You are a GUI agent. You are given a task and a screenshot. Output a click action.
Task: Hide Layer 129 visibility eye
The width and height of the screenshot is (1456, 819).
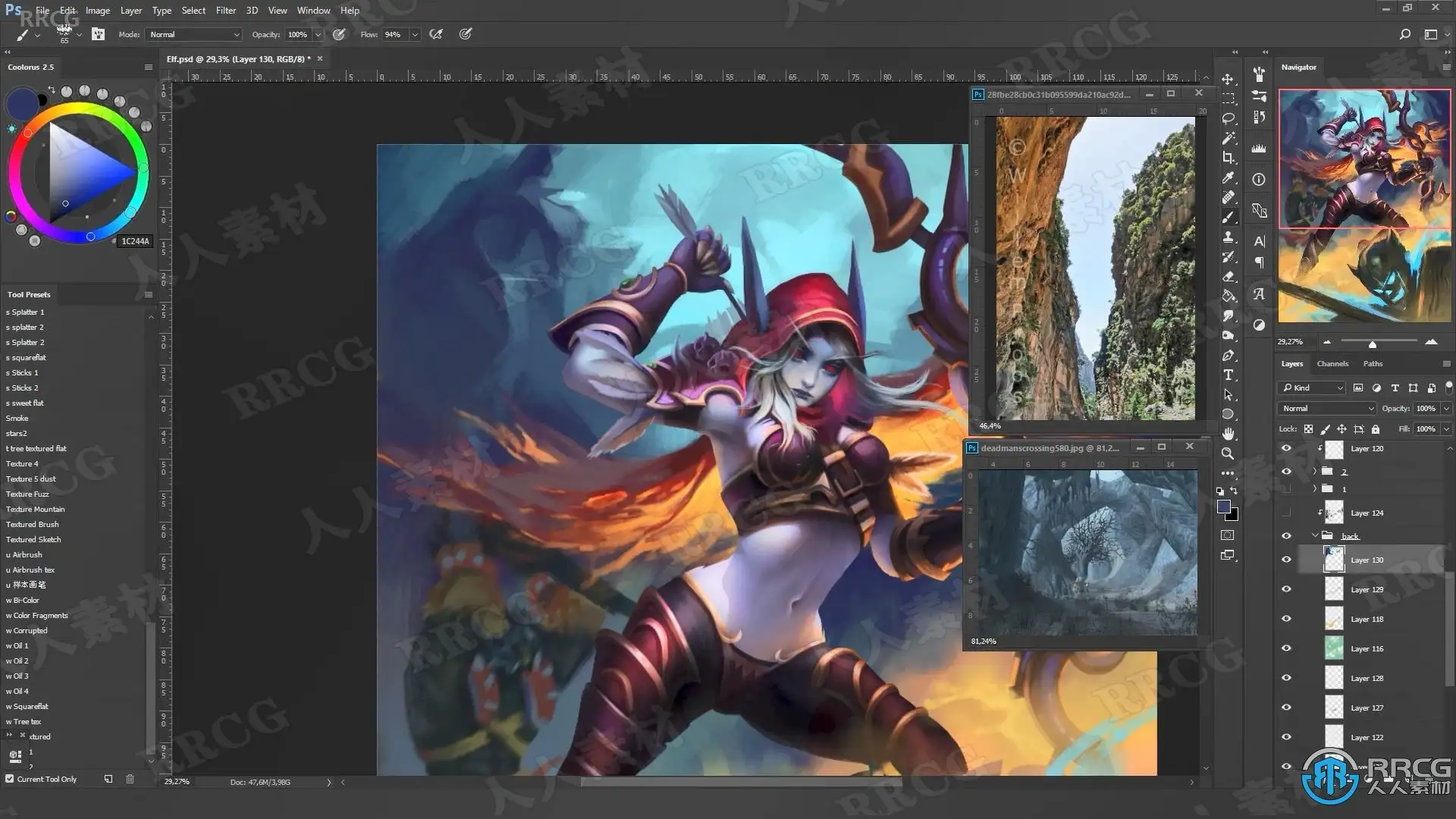tap(1286, 589)
